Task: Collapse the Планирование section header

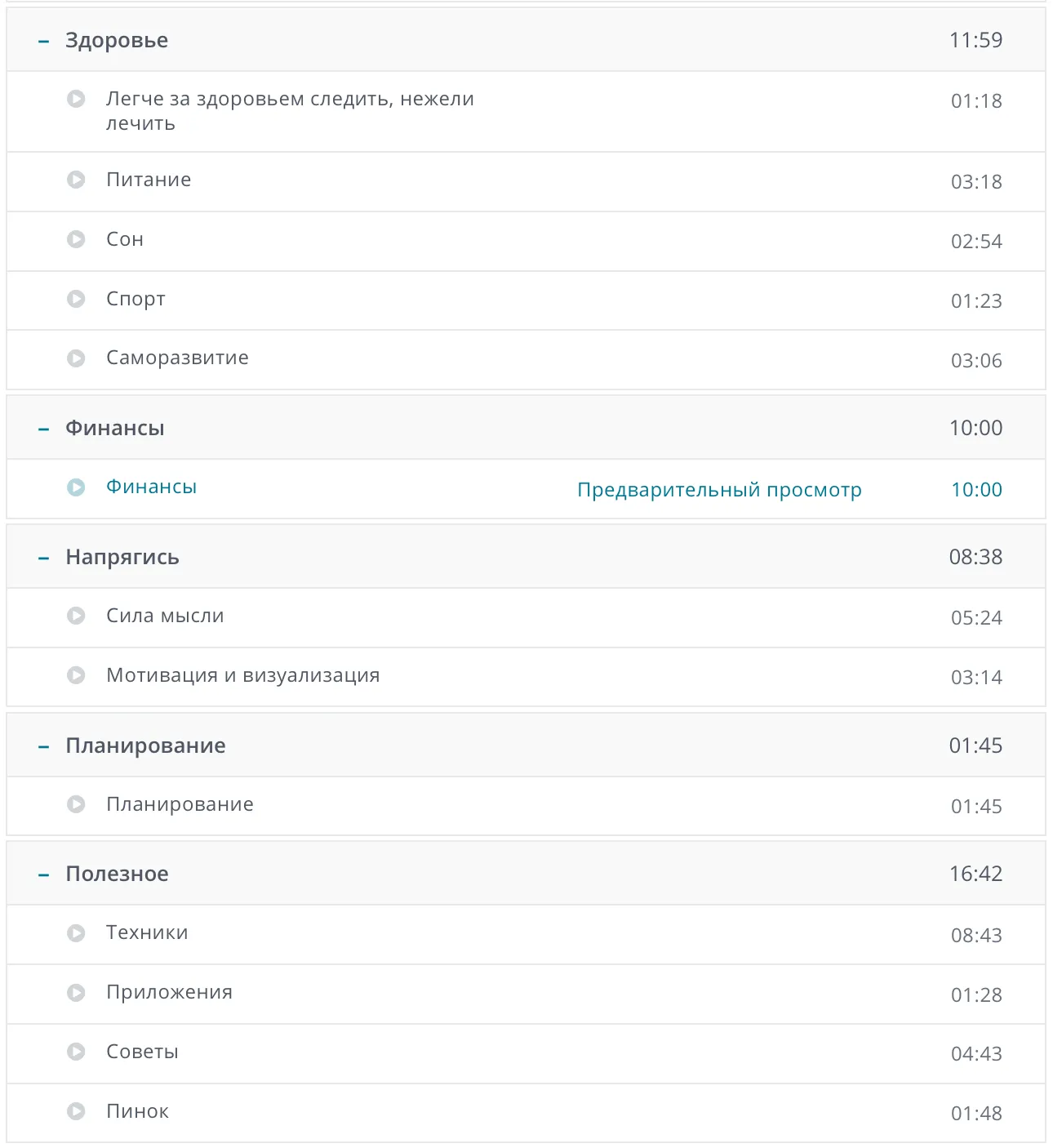Action: click(x=44, y=746)
